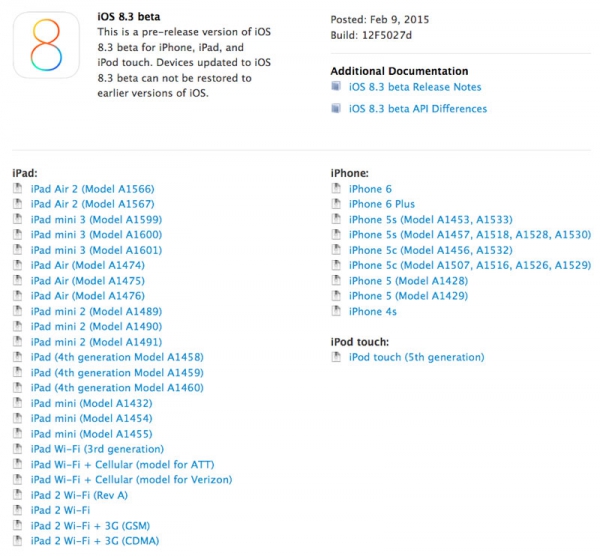Download iPod touch (5th generation) link

pos(416,357)
